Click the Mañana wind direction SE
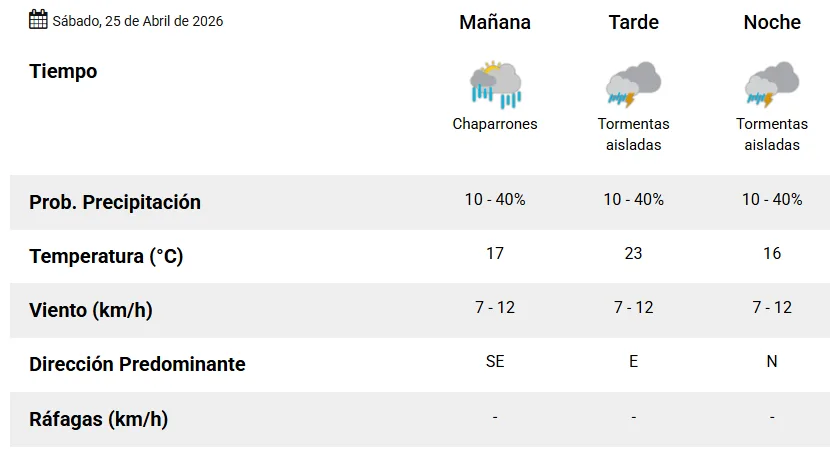This screenshot has height=456, width=830. pyautogui.click(x=495, y=361)
